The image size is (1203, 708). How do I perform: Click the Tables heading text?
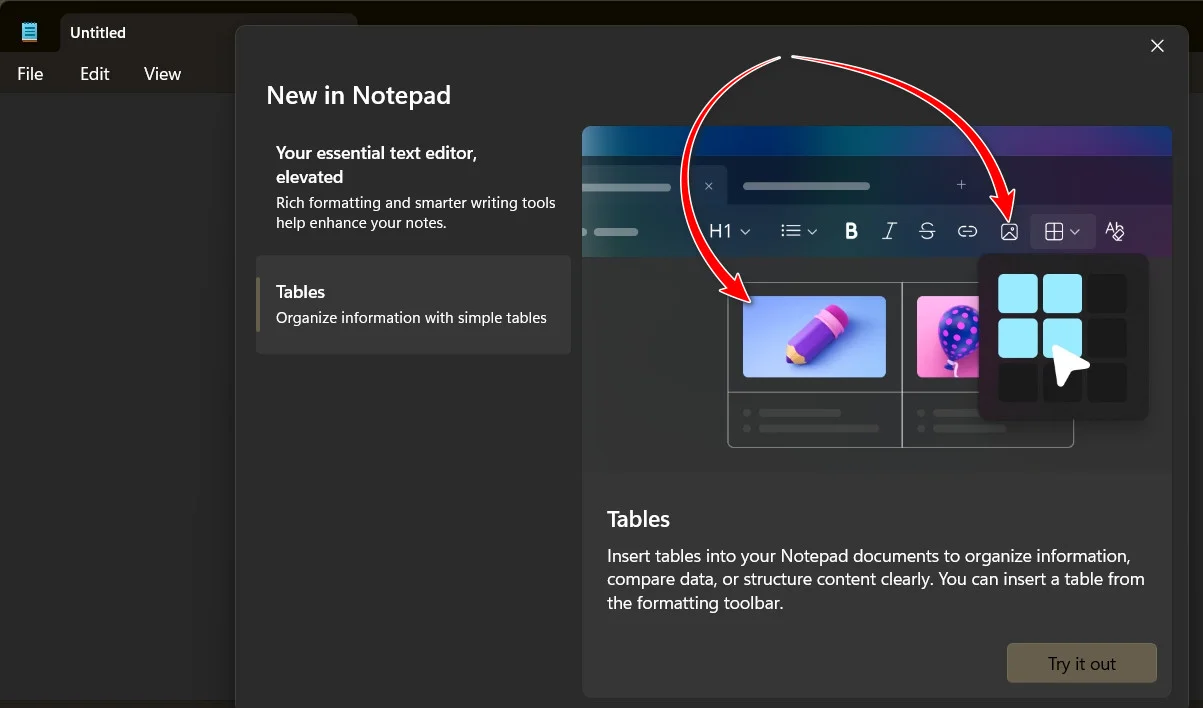click(x=638, y=519)
